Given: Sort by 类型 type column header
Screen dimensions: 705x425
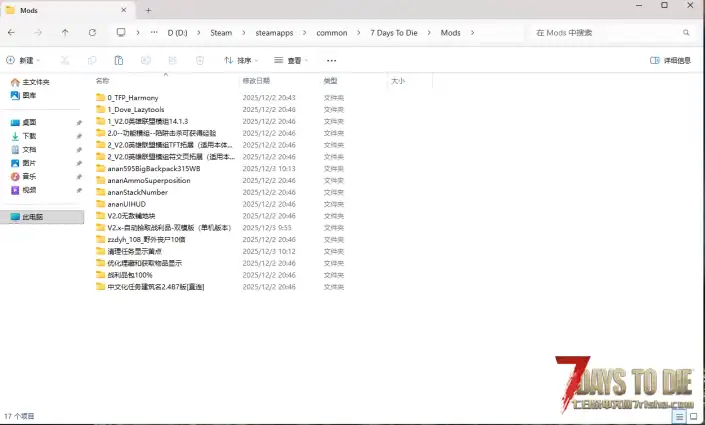Looking at the screenshot, I should coord(330,81).
